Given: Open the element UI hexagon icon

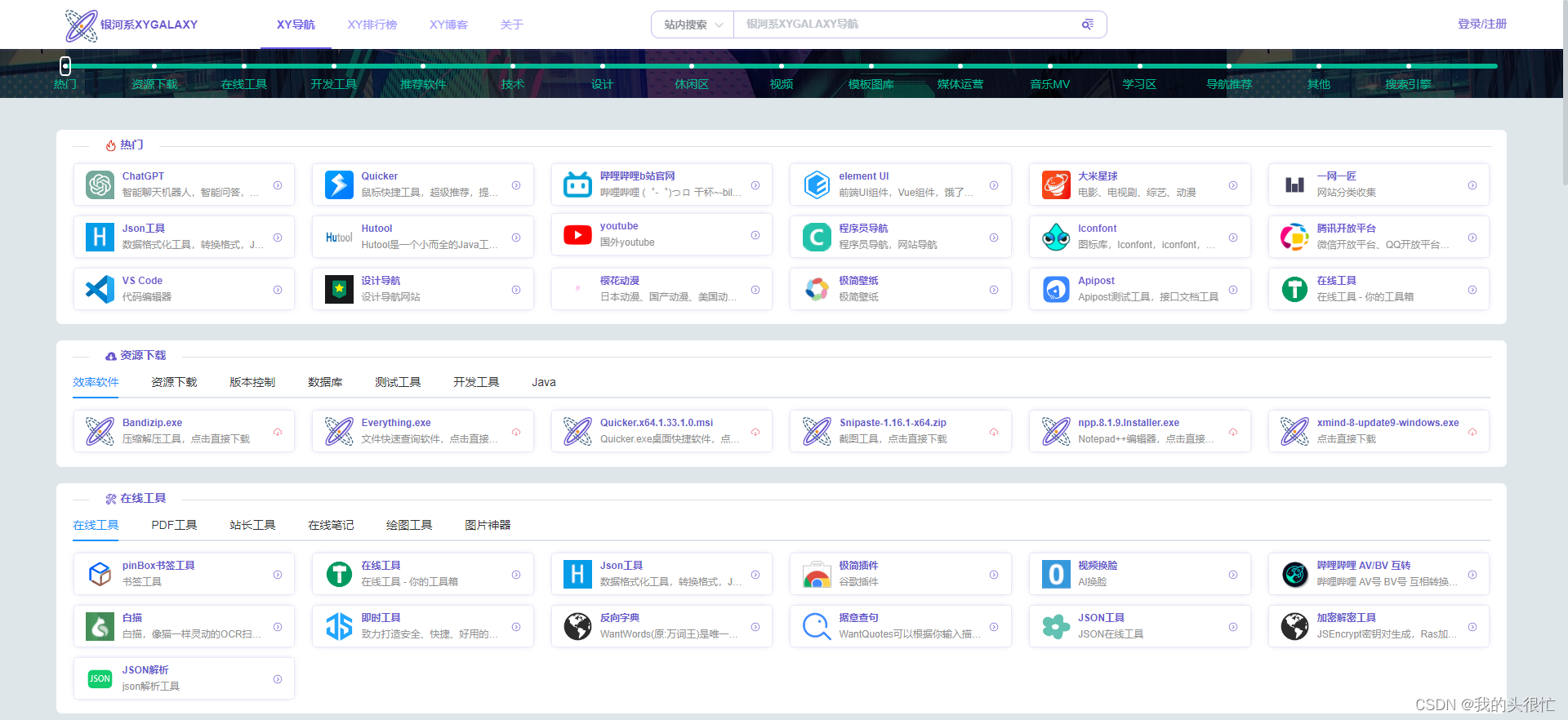Looking at the screenshot, I should (817, 184).
